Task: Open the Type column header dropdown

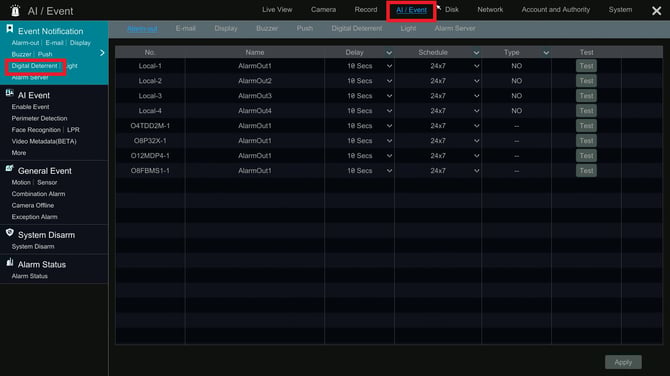Action: (546, 53)
